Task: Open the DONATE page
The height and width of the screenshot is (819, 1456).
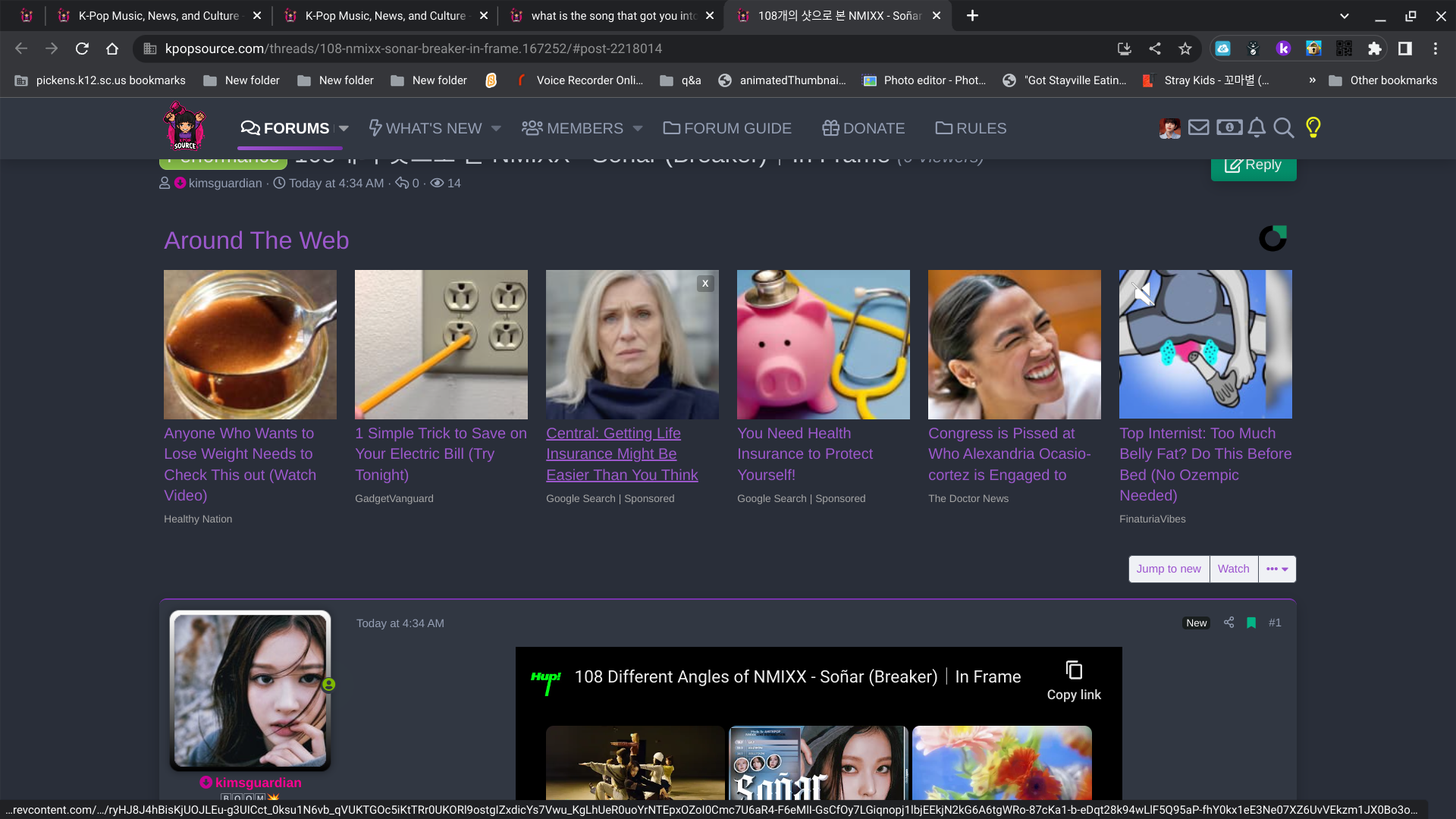Action: pyautogui.click(x=864, y=128)
